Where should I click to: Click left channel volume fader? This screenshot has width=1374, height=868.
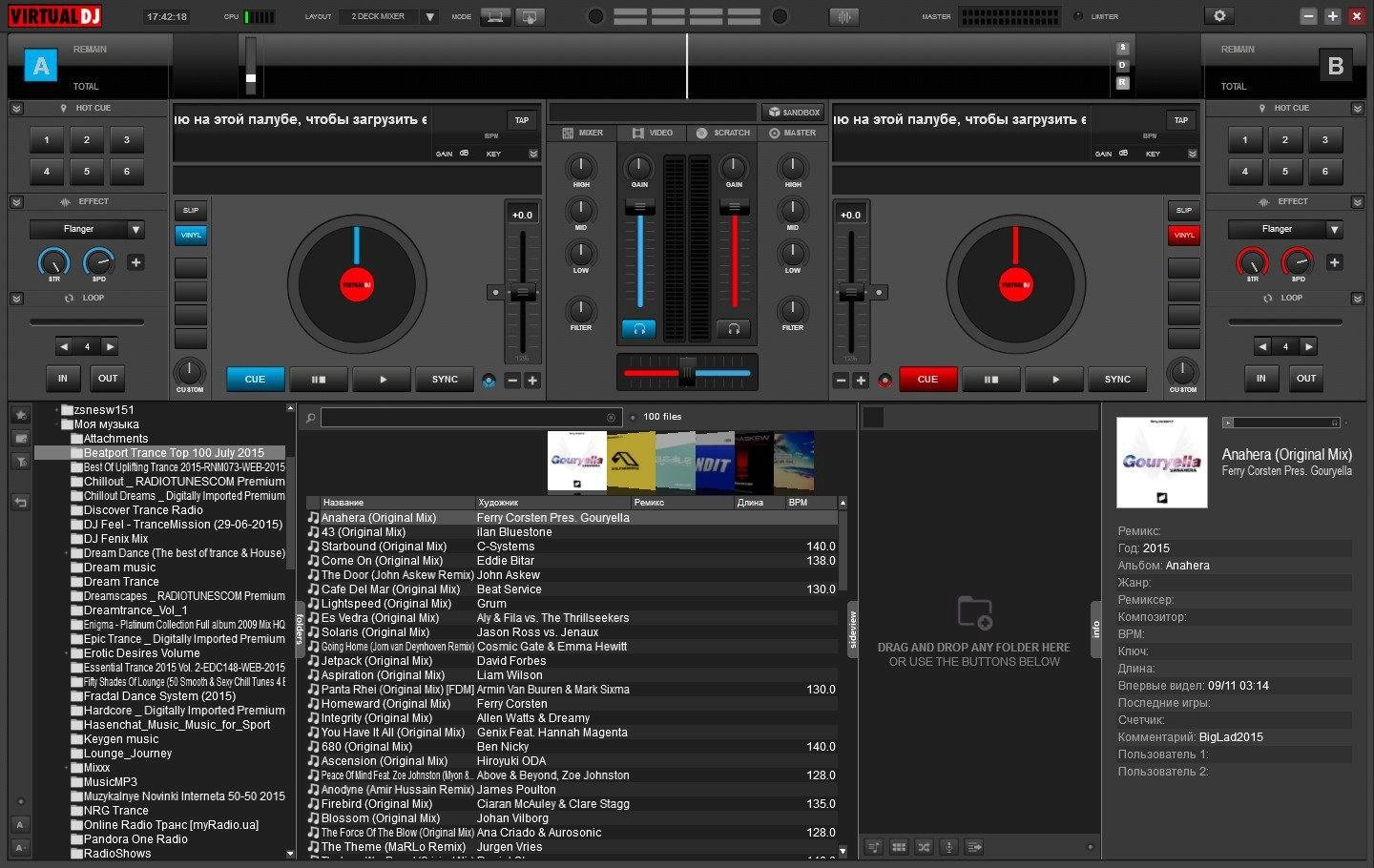tap(639, 207)
